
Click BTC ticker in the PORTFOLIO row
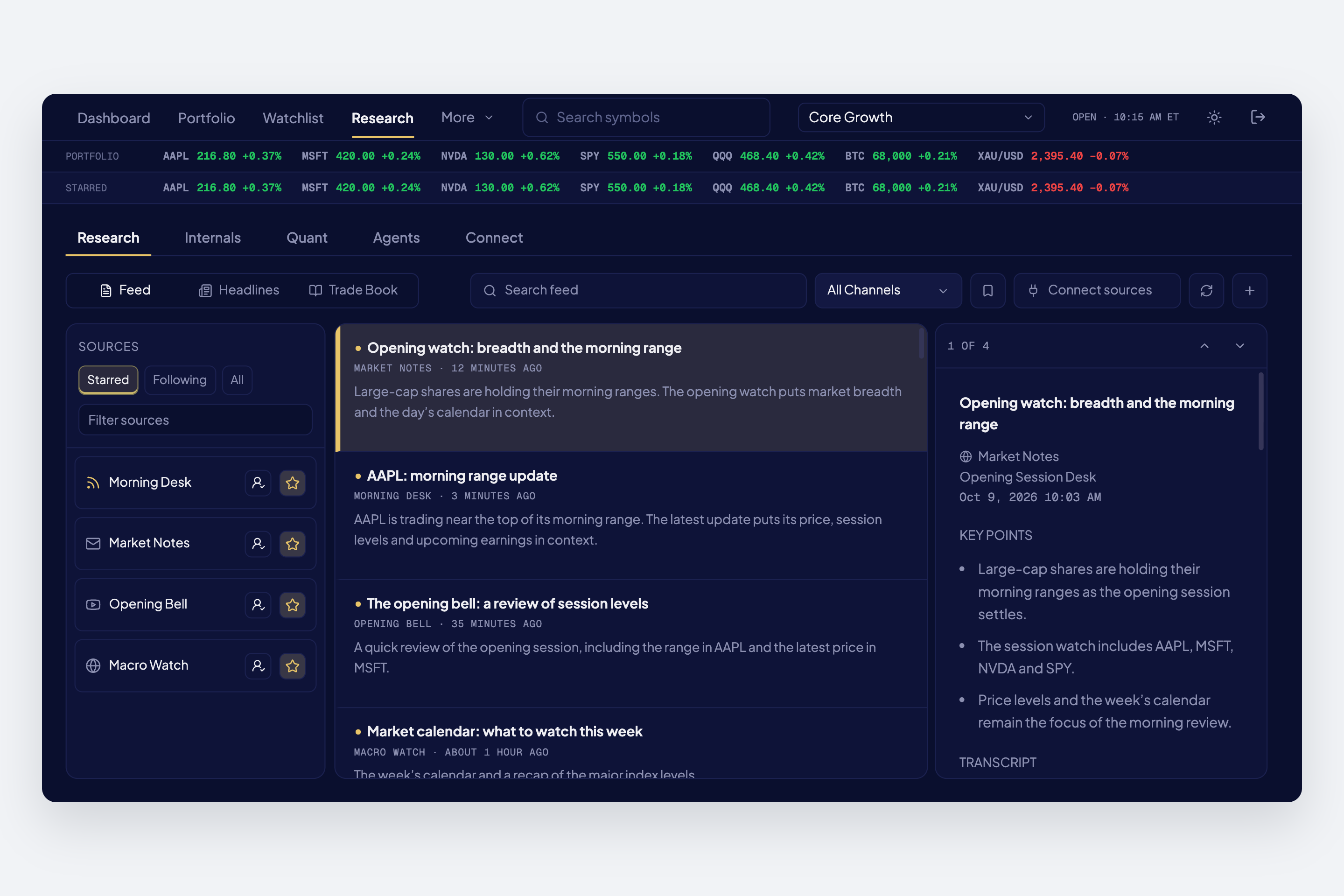(x=901, y=156)
